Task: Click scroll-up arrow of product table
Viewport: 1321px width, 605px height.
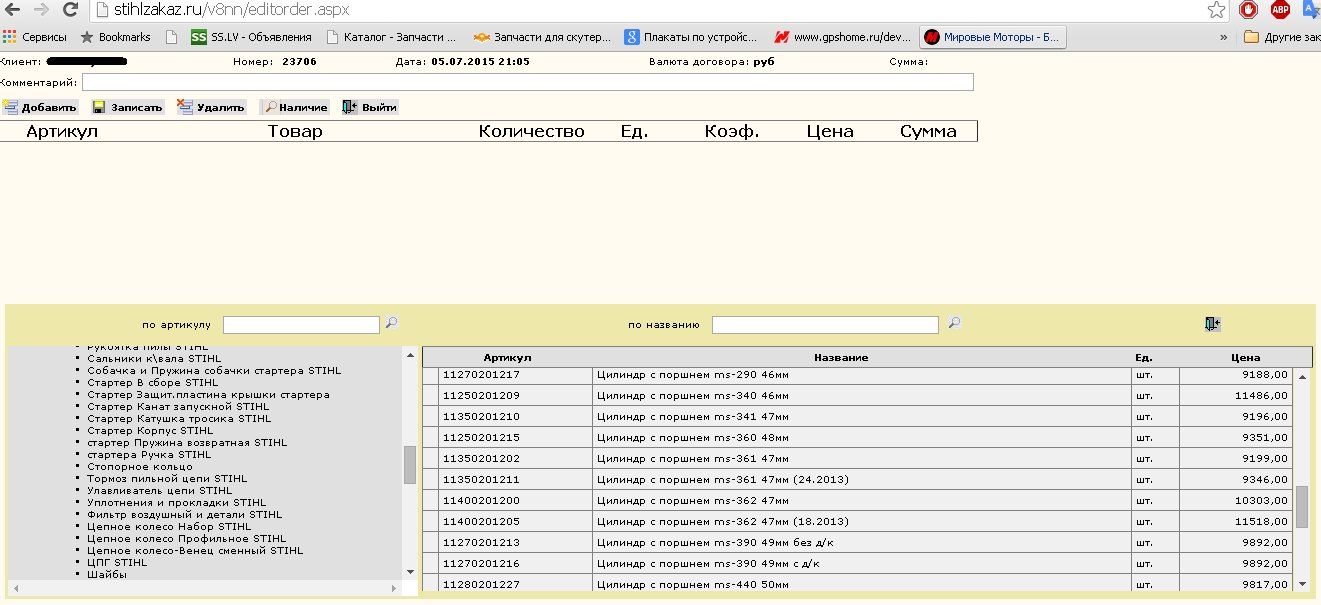Action: (1302, 378)
